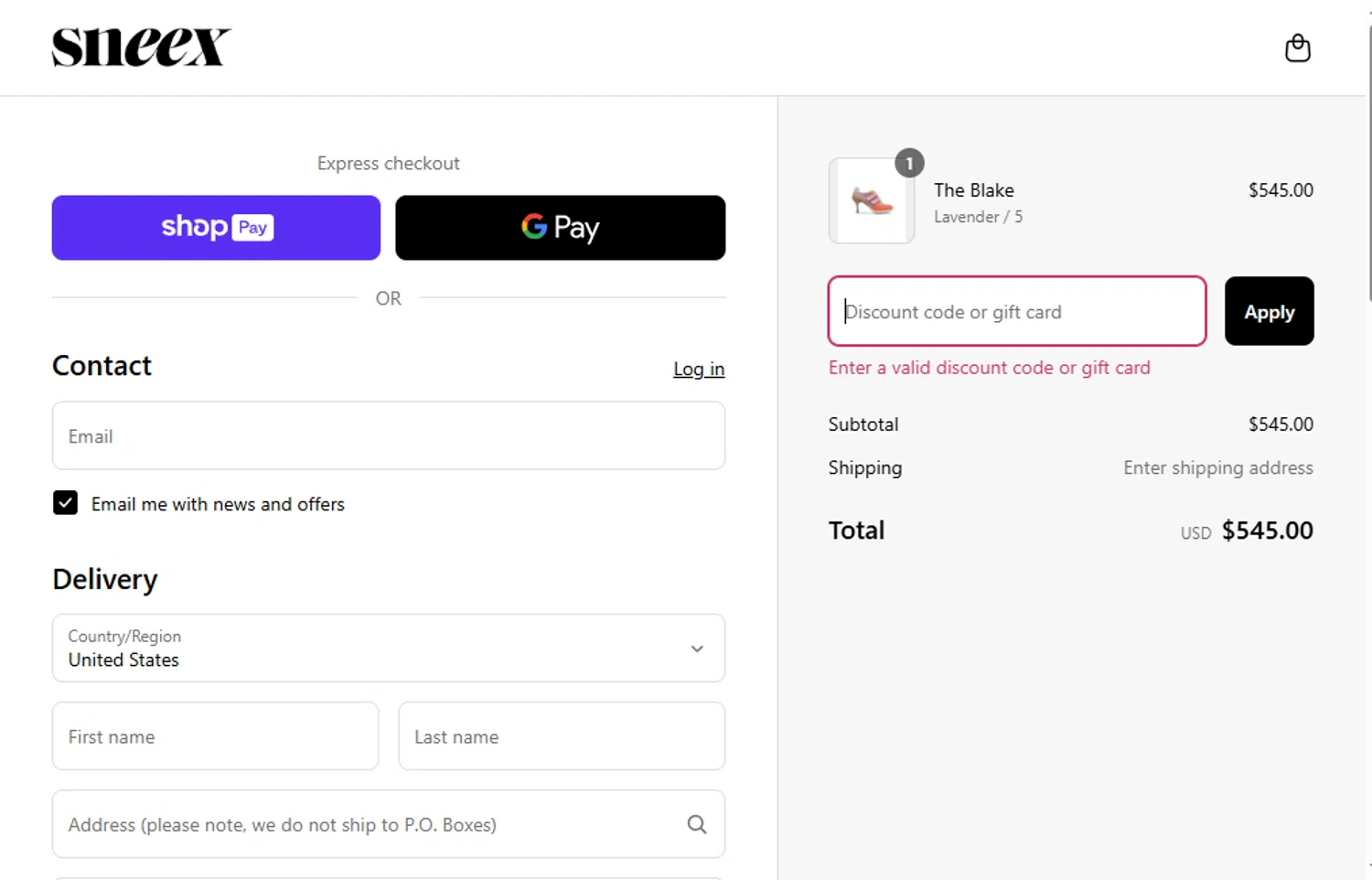This screenshot has height=880, width=1372.
Task: Open the Country/Region dropdown
Action: point(389,648)
